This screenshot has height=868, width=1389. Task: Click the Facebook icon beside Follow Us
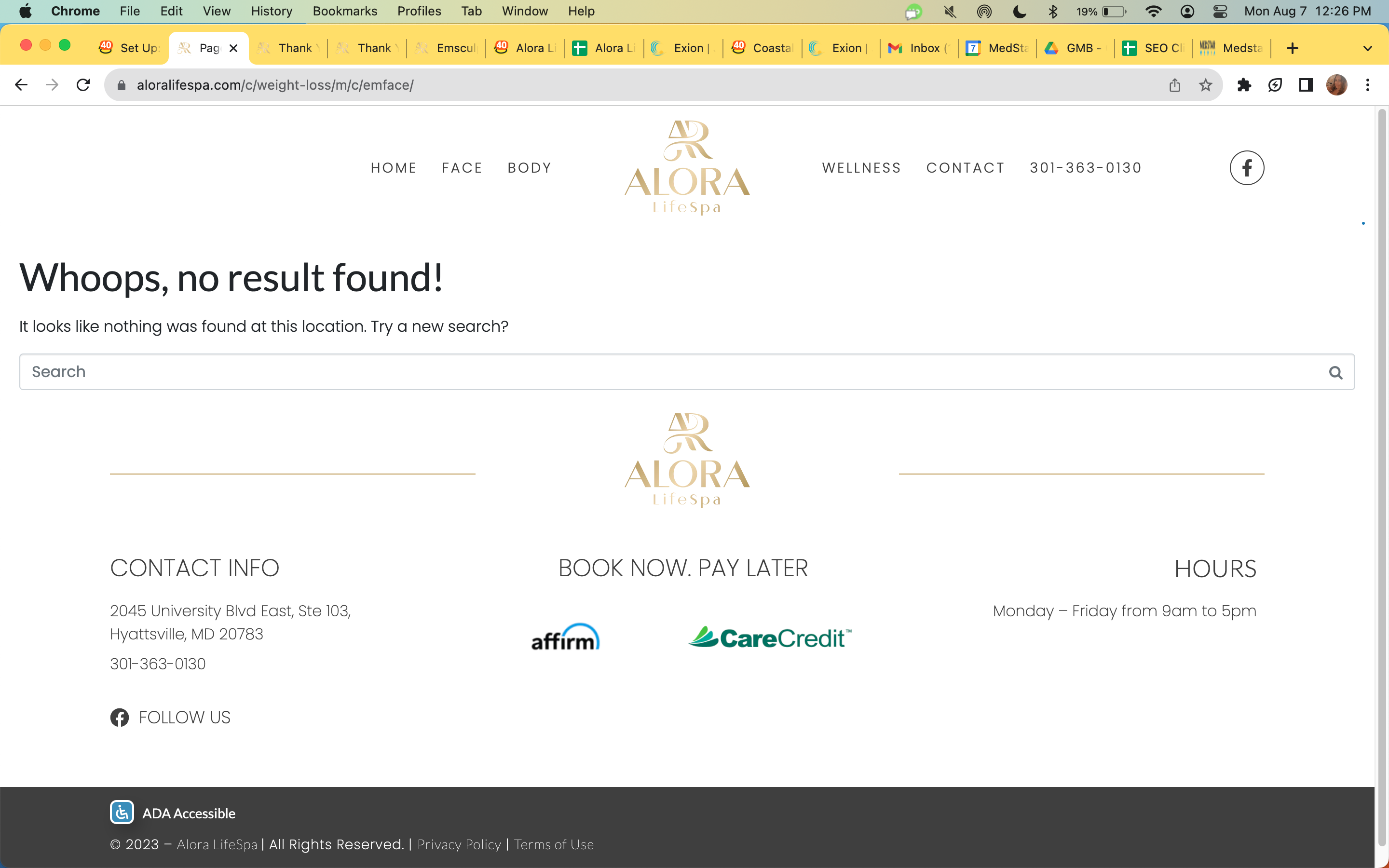pos(120,718)
